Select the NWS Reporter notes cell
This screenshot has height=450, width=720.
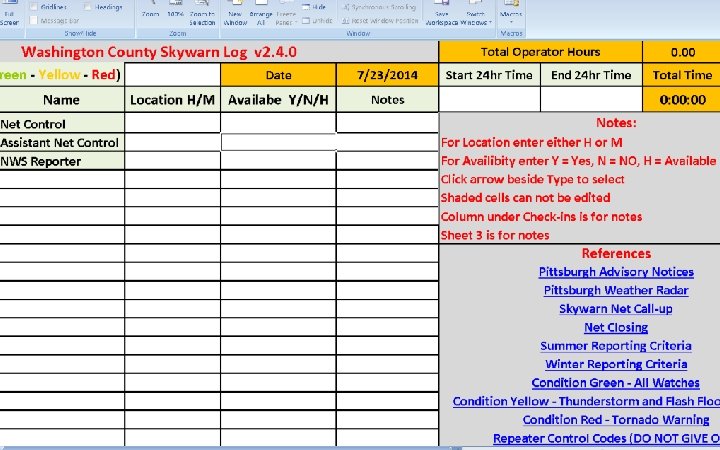click(388, 161)
